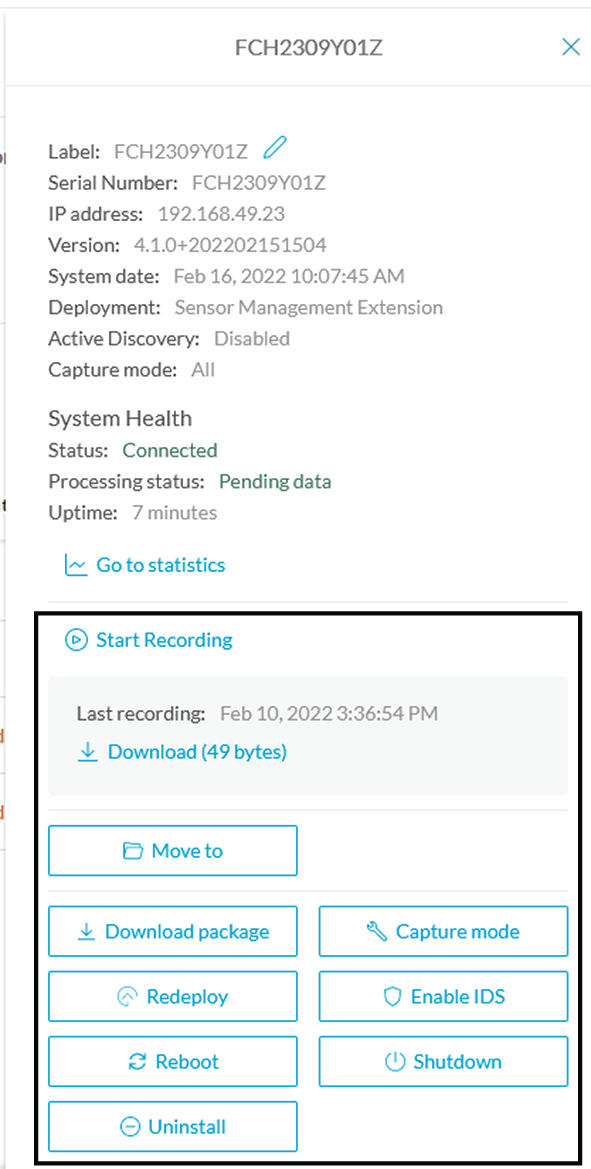Click system date Feb 16, 2022 10:07:45 AM
Screen dimensions: 591x1169
289,277
